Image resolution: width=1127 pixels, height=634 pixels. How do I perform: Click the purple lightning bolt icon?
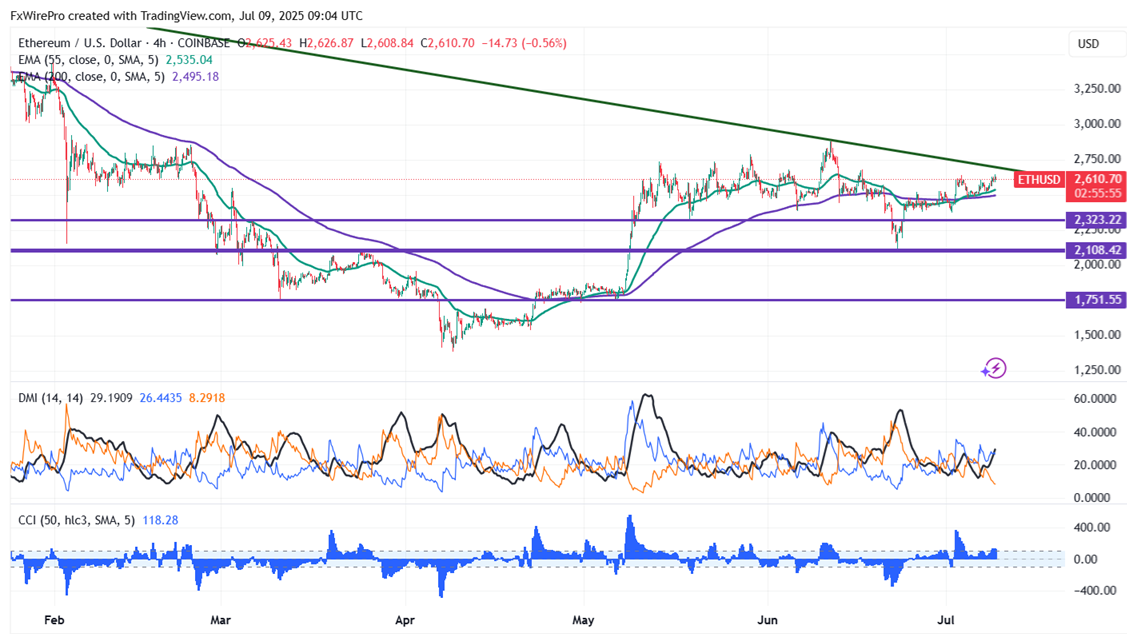pos(994,369)
